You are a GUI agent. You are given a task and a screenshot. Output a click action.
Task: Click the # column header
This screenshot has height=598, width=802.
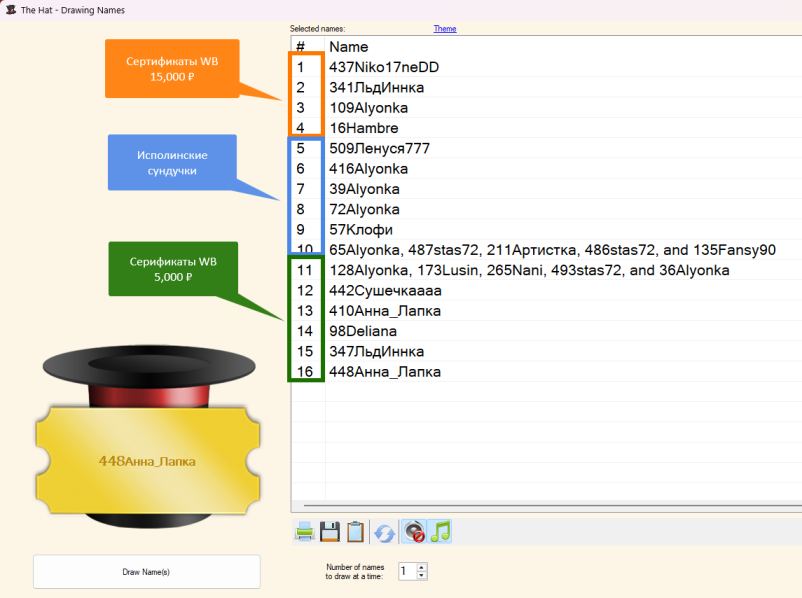point(300,47)
